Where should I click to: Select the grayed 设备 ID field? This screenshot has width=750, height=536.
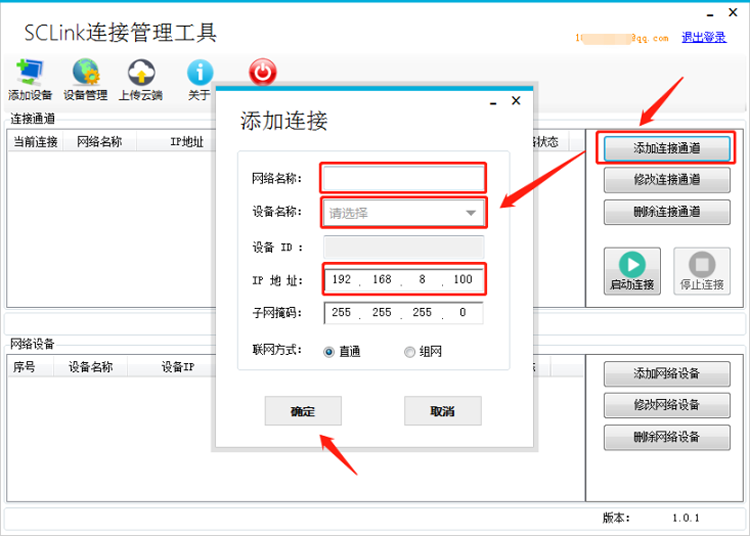point(403,247)
